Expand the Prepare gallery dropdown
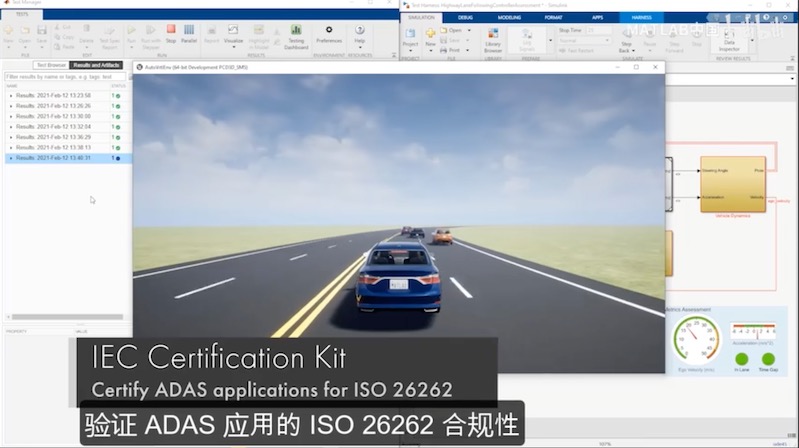This screenshot has width=799, height=448. coord(550,41)
